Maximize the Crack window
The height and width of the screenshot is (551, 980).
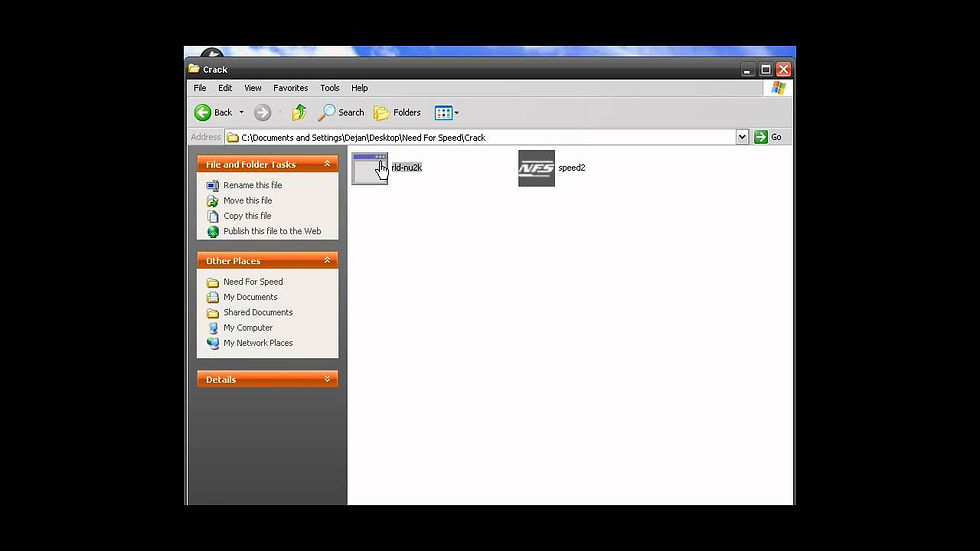pyautogui.click(x=766, y=69)
